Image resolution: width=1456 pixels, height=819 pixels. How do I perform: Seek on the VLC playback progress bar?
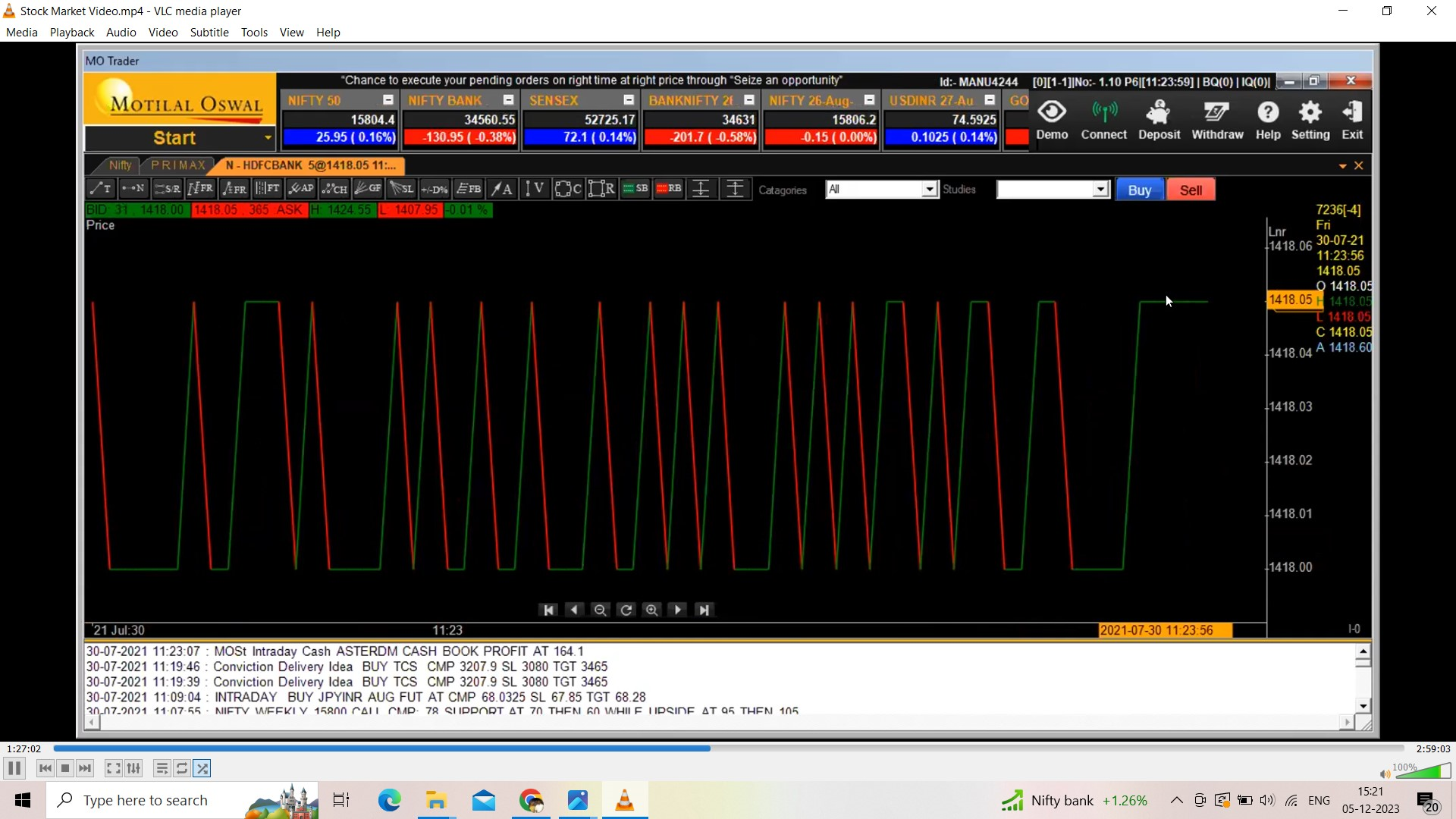pos(728,748)
